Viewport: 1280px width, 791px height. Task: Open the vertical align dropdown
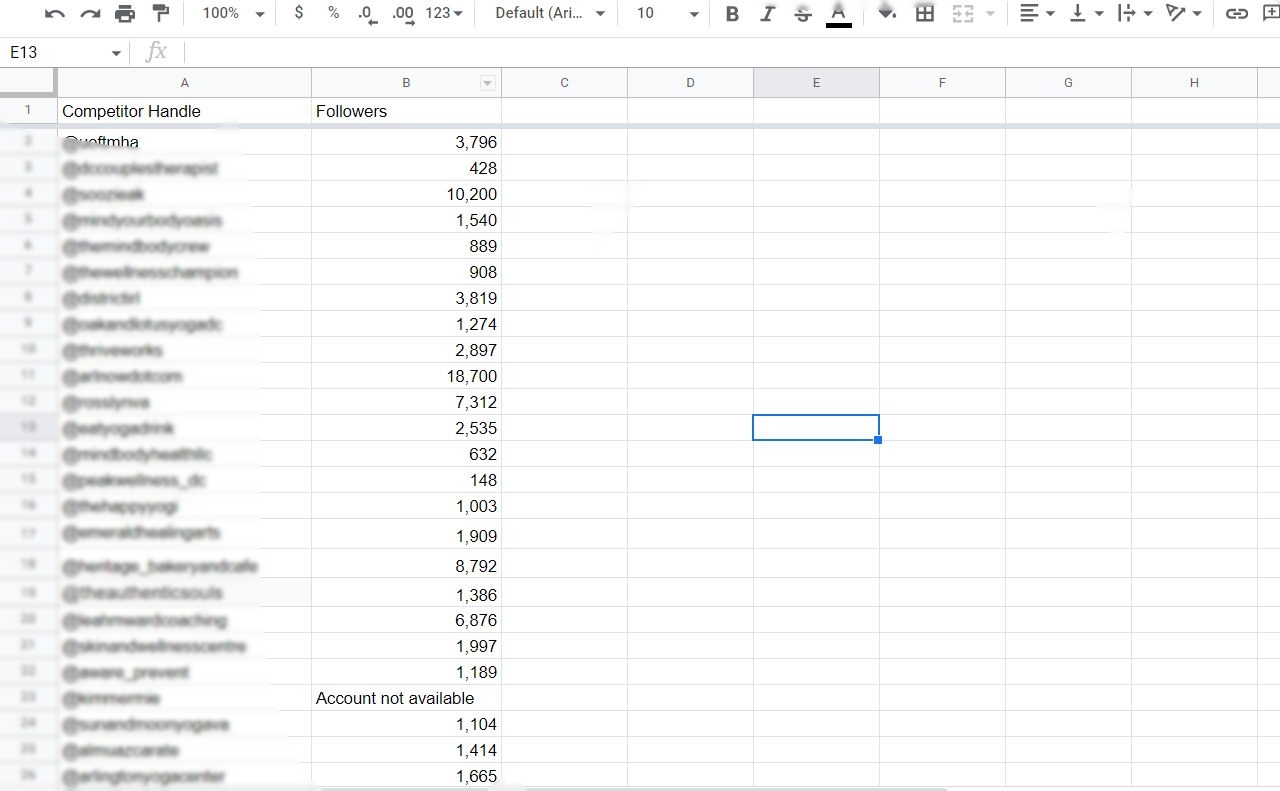pos(1086,13)
